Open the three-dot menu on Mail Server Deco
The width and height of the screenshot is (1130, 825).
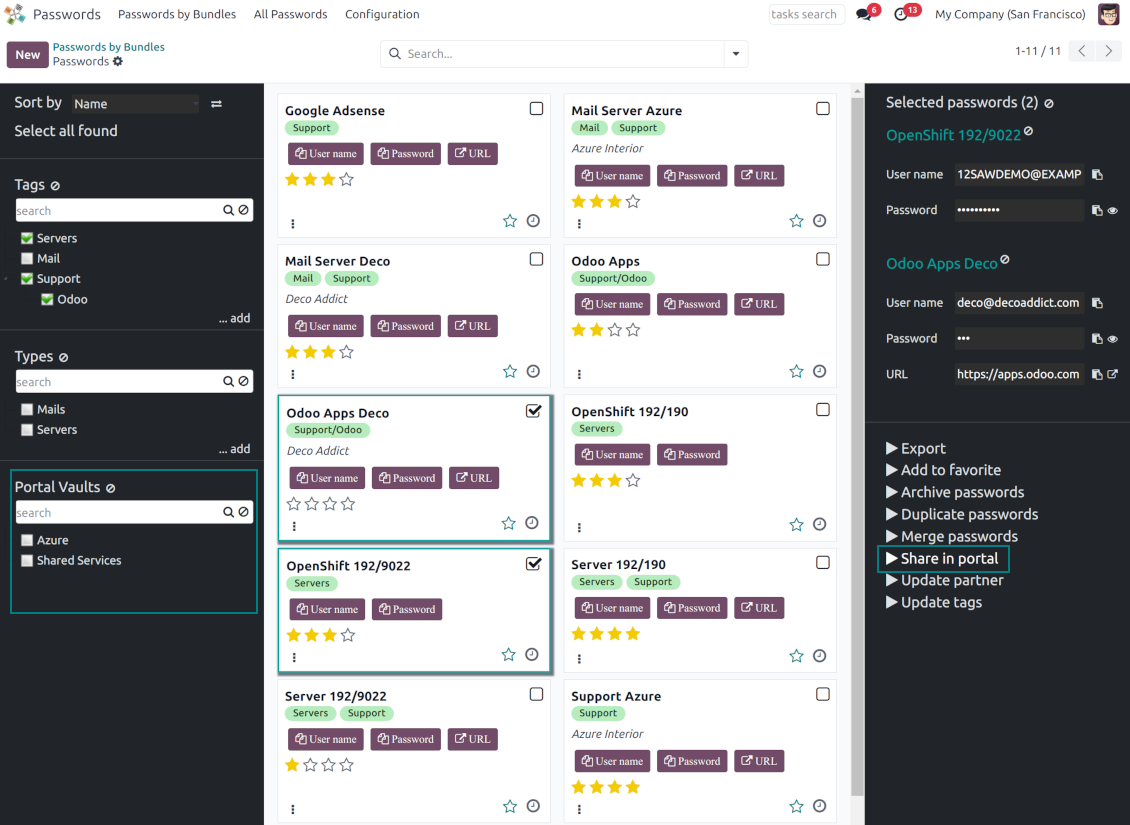point(293,374)
